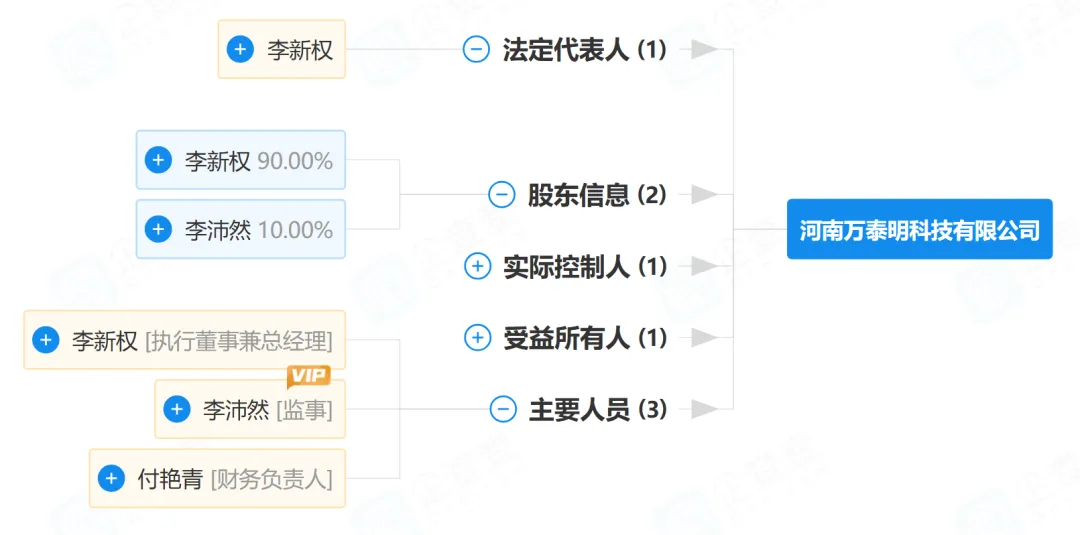Viewport: 1080px width, 535px height.
Task: Expand plus icon for 李新权 执行董事兼总经理
Action: (46, 340)
